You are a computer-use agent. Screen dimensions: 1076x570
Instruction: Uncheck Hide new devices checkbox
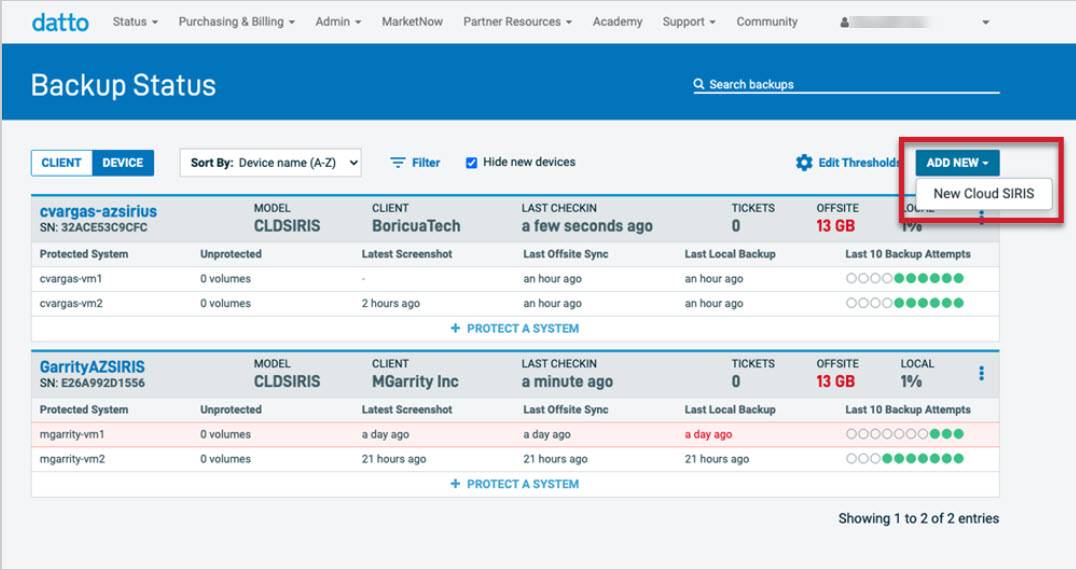[472, 163]
